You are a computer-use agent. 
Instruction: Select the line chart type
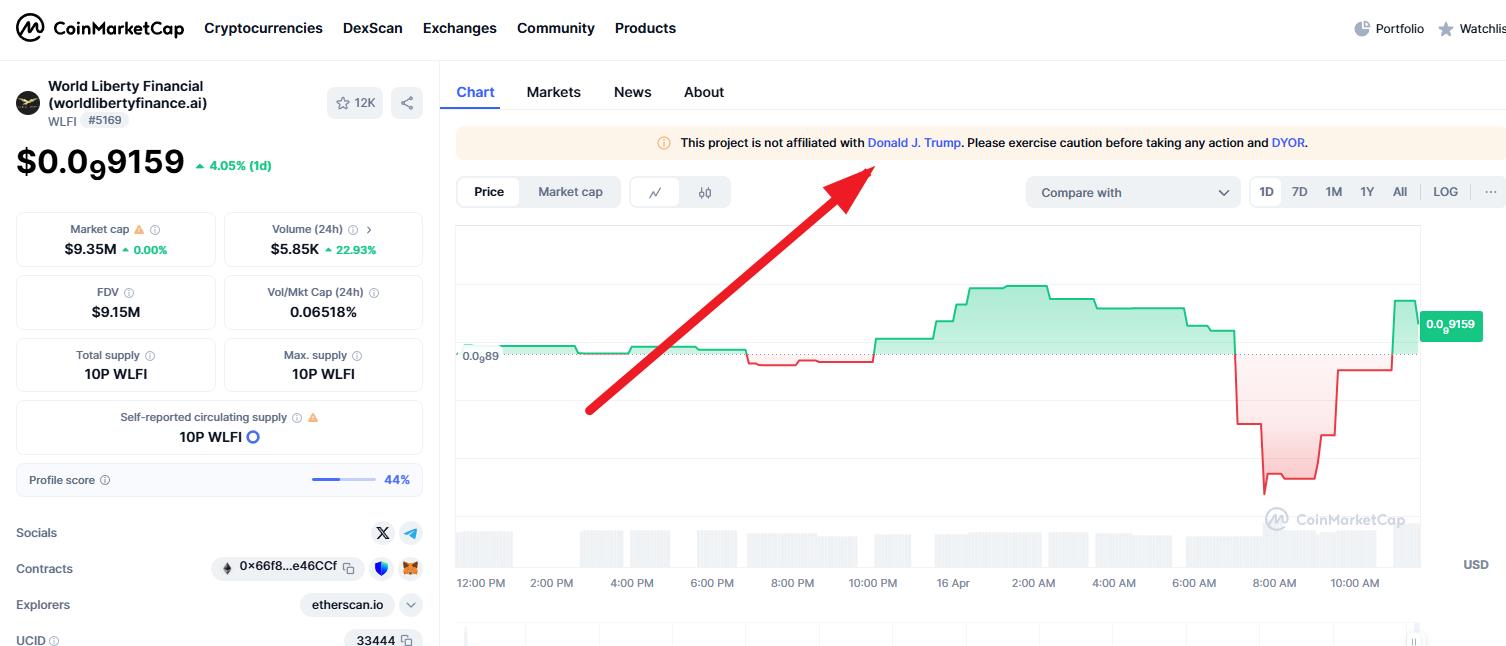click(x=656, y=193)
